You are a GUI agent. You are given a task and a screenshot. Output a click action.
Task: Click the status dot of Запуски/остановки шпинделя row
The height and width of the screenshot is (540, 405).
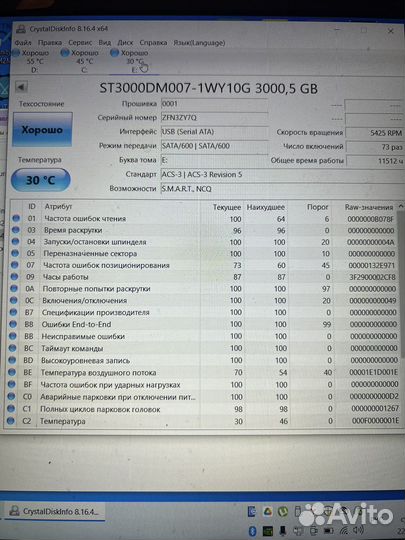pyautogui.click(x=15, y=242)
